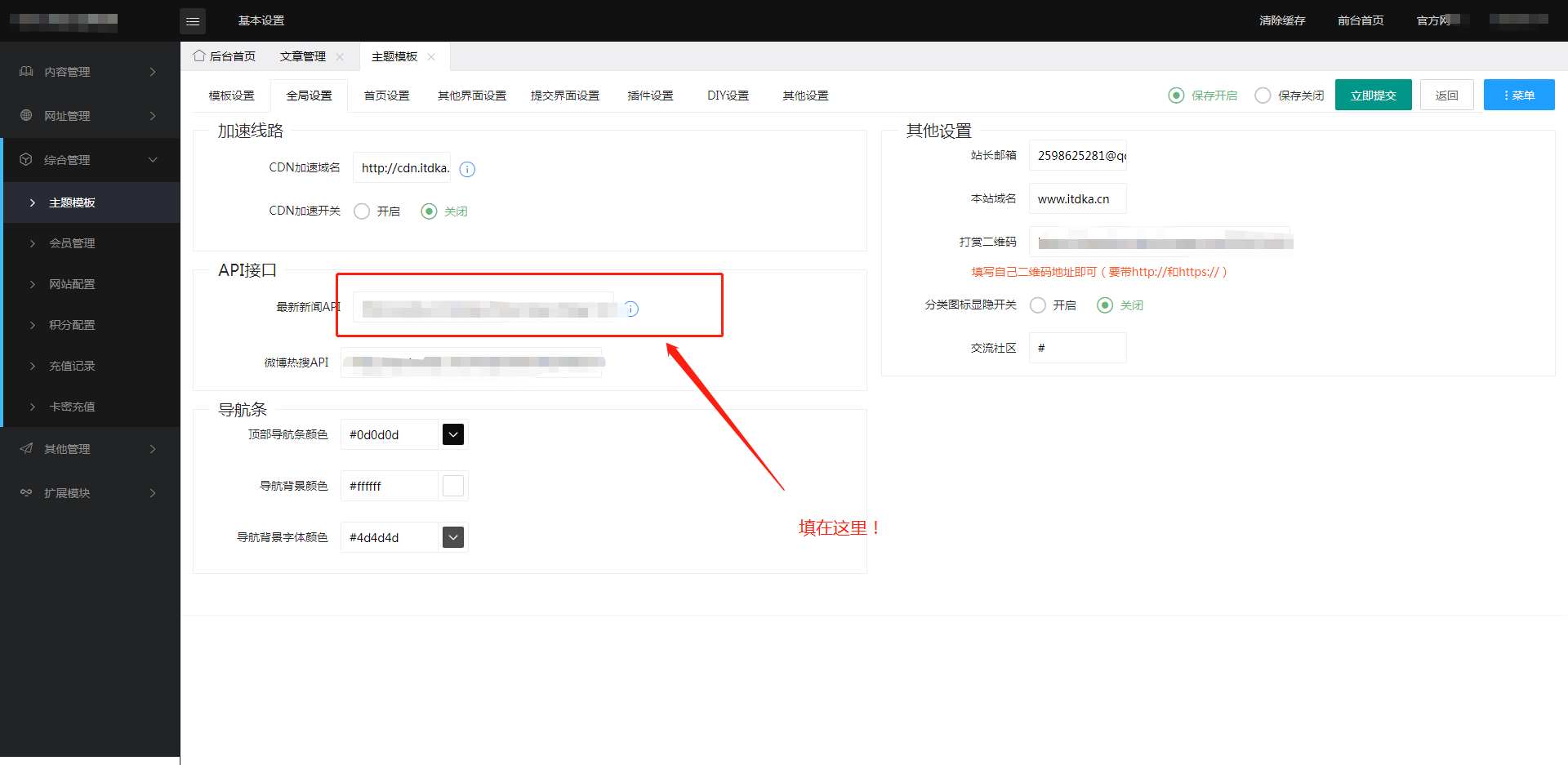Collapse the 综合管理 sidebar menu
The height and width of the screenshot is (765, 1568).
point(90,160)
